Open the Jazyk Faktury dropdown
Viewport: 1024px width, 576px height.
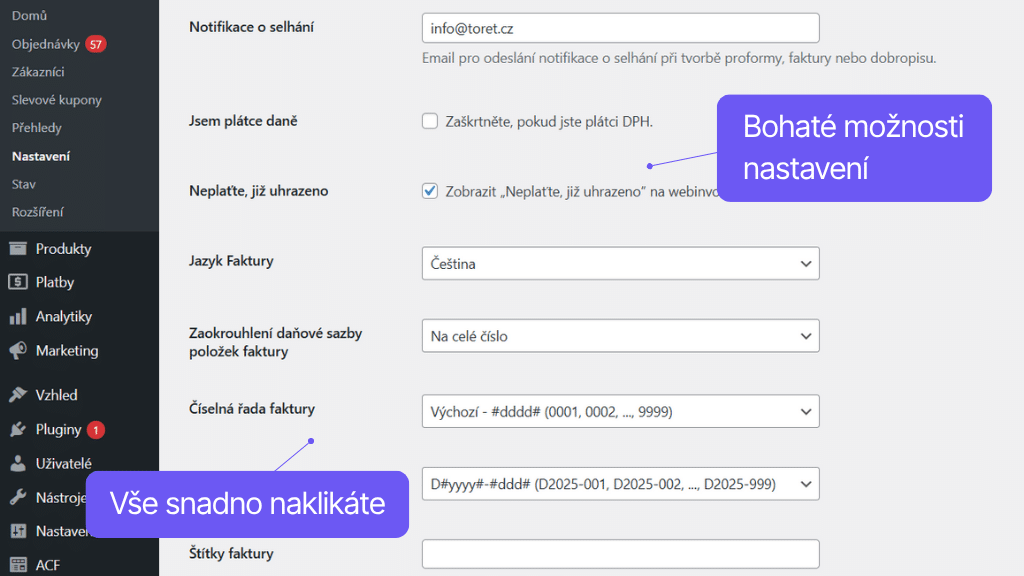point(620,264)
